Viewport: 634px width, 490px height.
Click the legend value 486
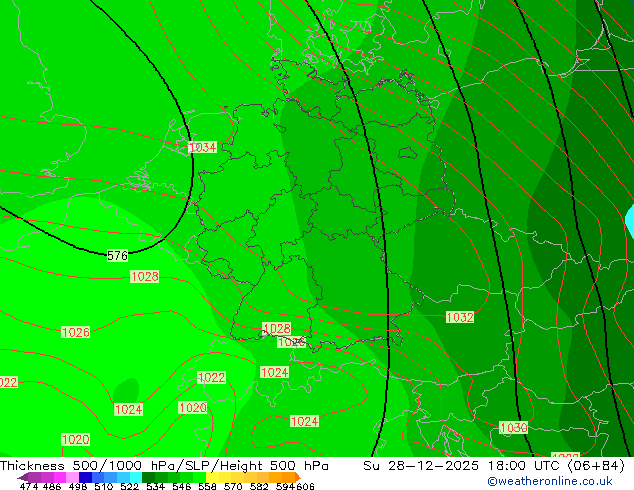[x=52, y=486]
